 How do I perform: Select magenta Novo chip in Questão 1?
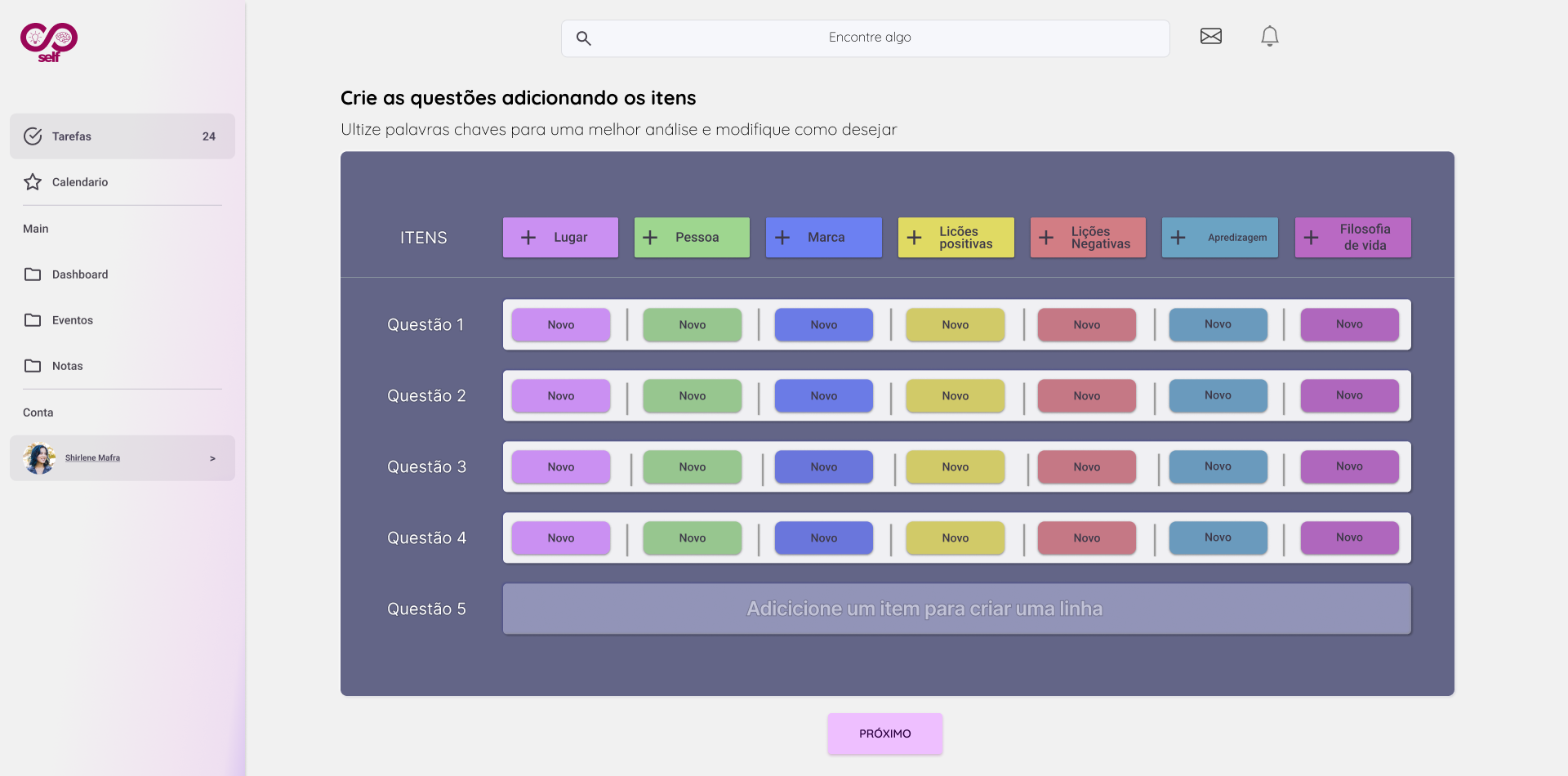[x=1350, y=324]
